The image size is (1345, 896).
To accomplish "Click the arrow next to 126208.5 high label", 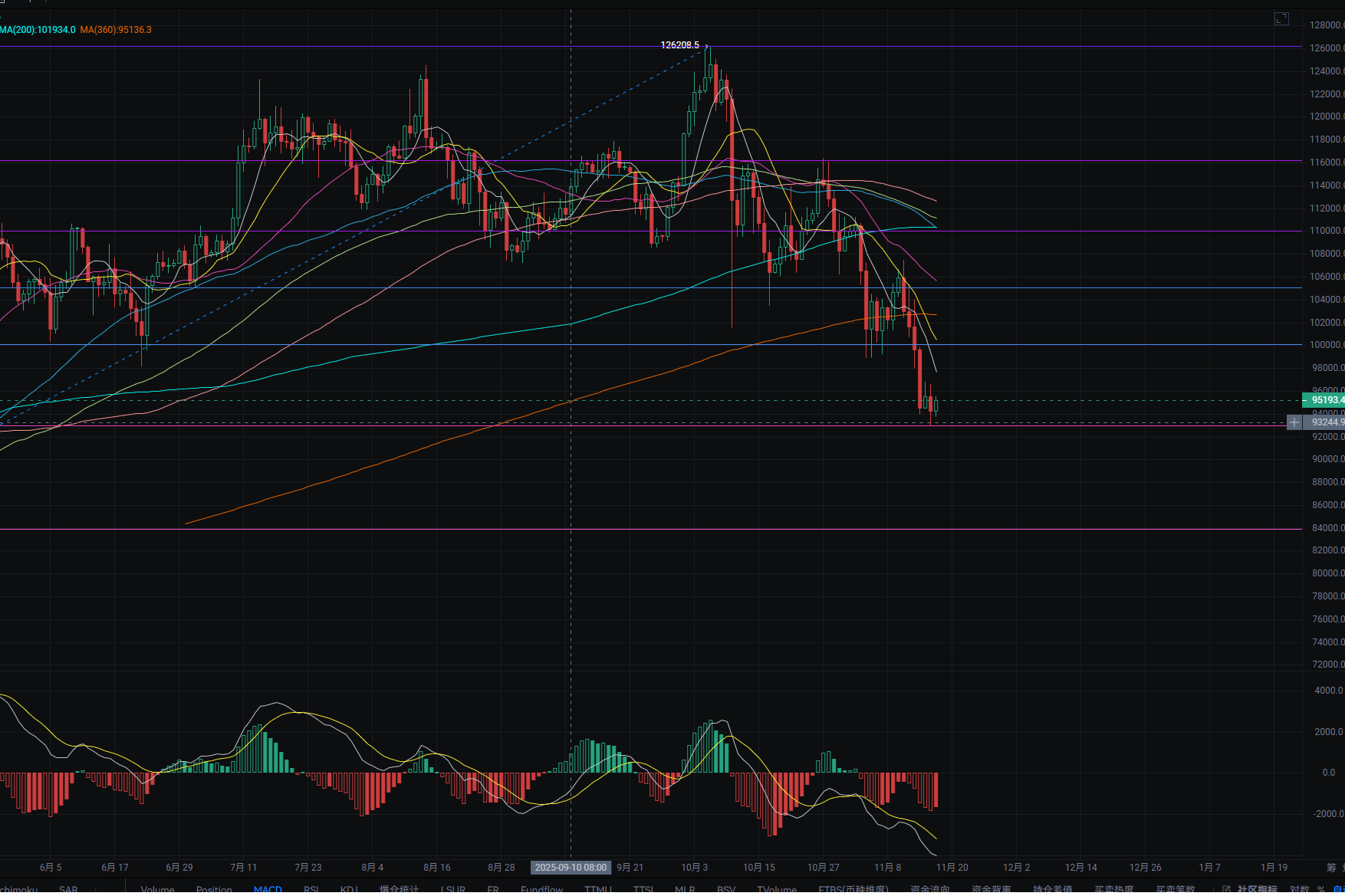I will click(706, 46).
